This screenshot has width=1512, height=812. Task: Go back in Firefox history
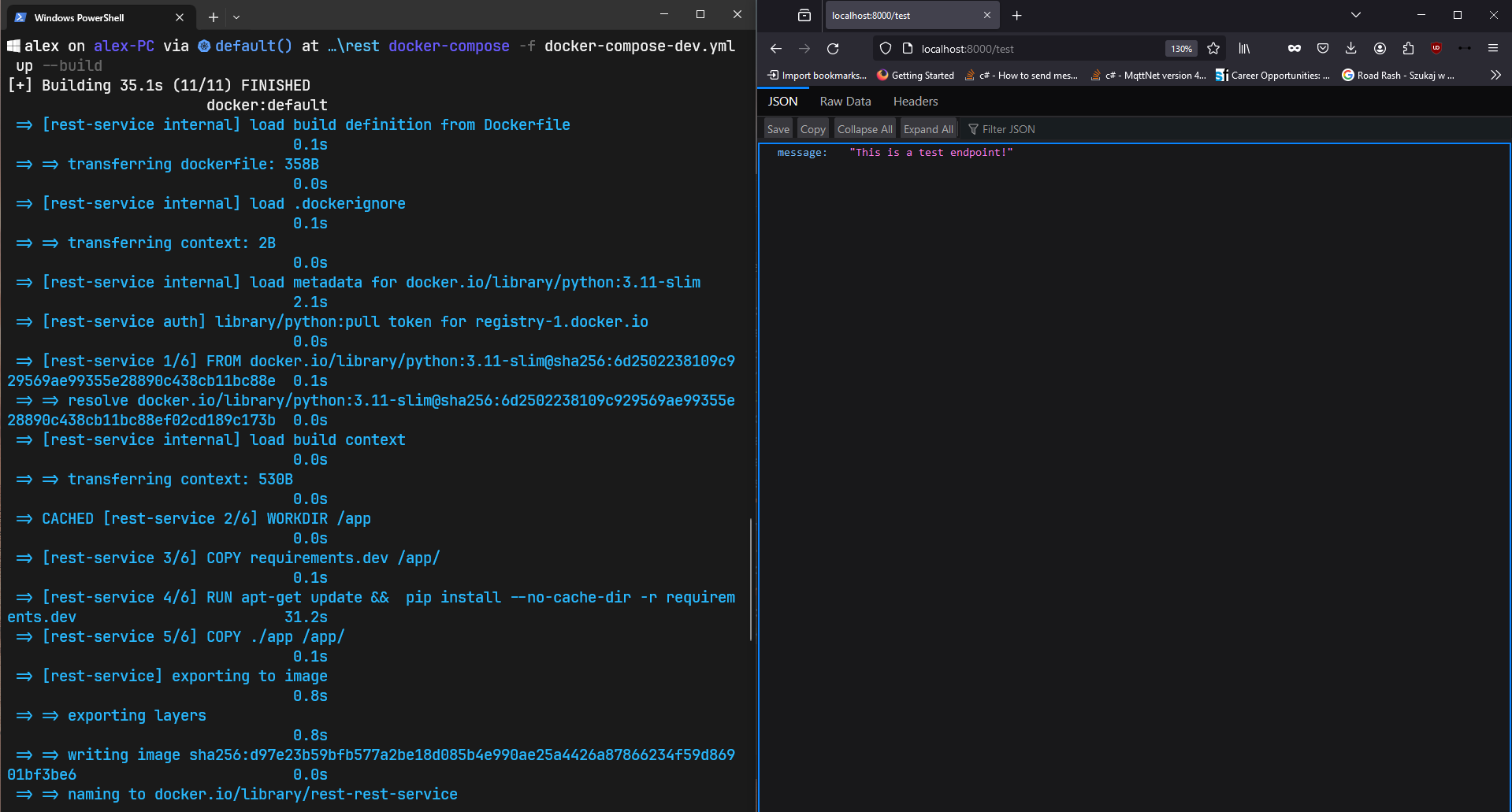tap(776, 49)
